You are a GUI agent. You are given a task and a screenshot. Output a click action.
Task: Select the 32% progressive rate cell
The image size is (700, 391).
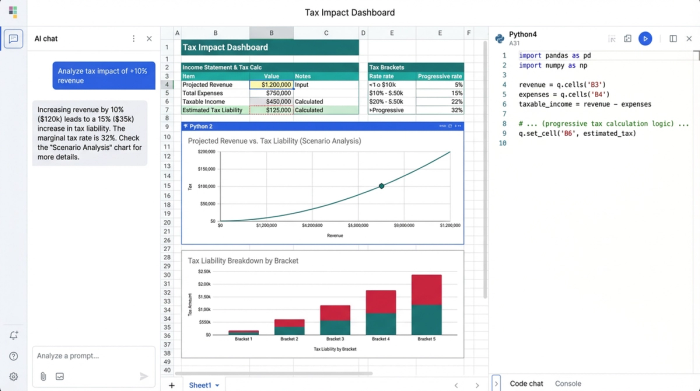point(440,110)
